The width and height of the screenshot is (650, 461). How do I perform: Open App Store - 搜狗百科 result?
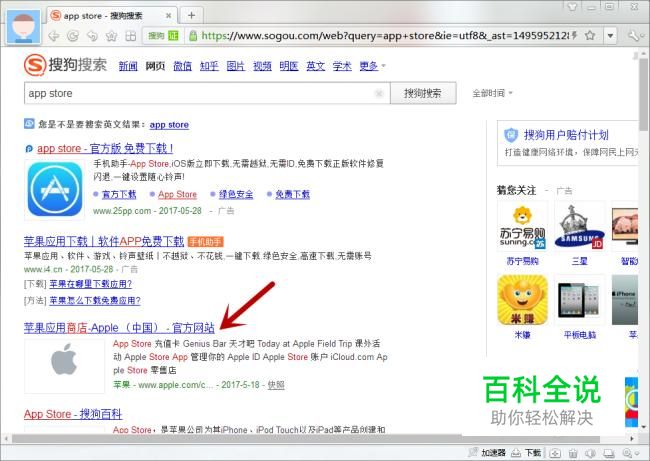(73, 414)
